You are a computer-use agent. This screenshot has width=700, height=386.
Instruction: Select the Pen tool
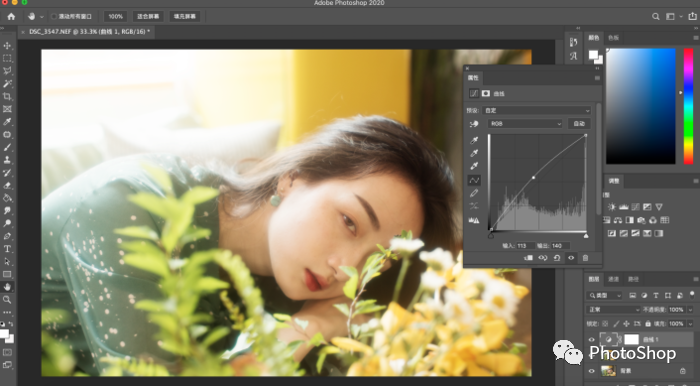[x=7, y=236]
